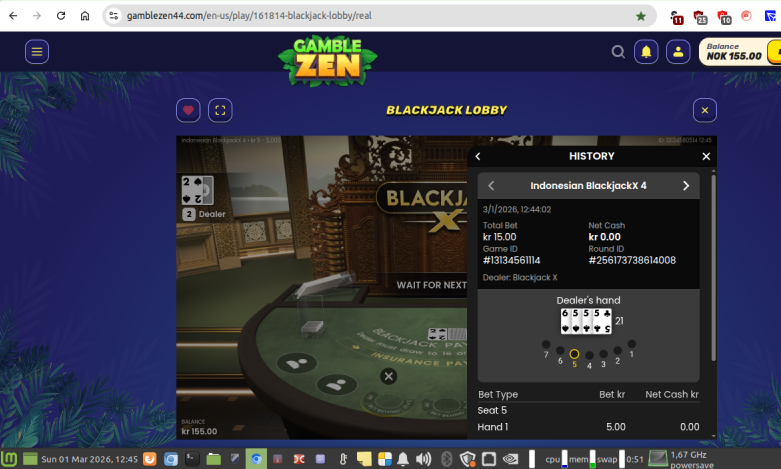Toggle fullscreen mode for the game

(221, 110)
